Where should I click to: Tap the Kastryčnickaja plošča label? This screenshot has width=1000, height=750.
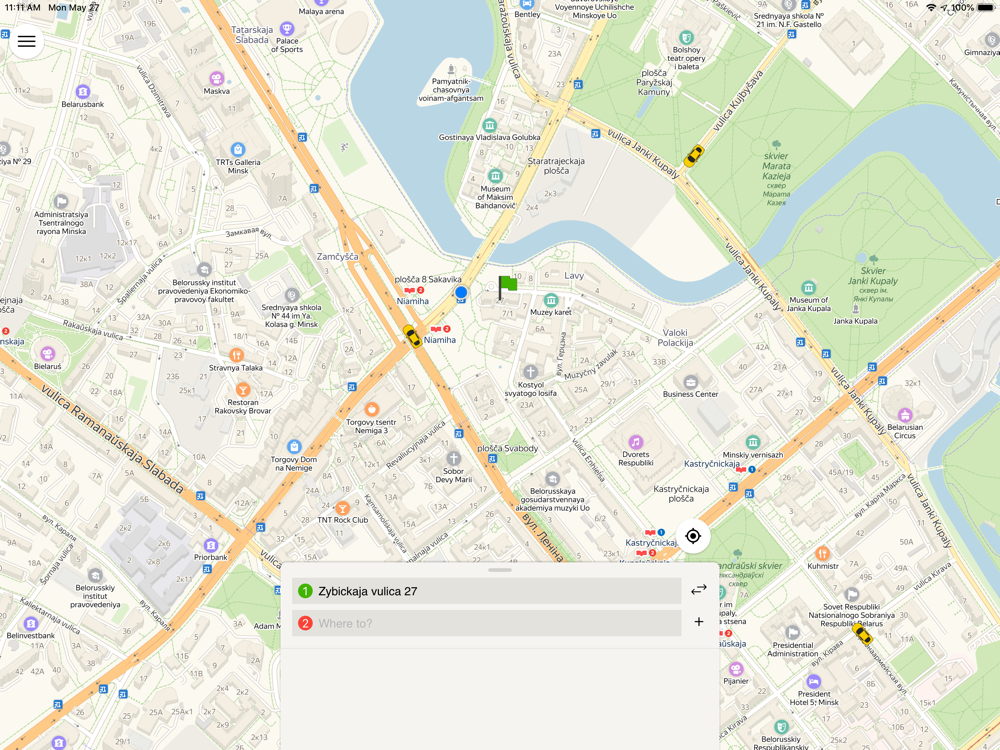point(681,494)
